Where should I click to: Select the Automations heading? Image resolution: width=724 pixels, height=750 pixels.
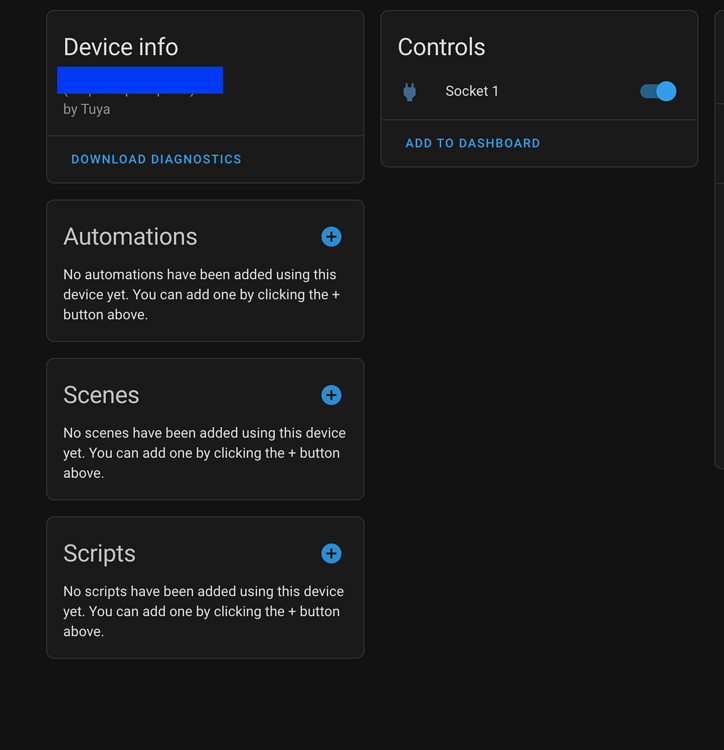tap(130, 237)
